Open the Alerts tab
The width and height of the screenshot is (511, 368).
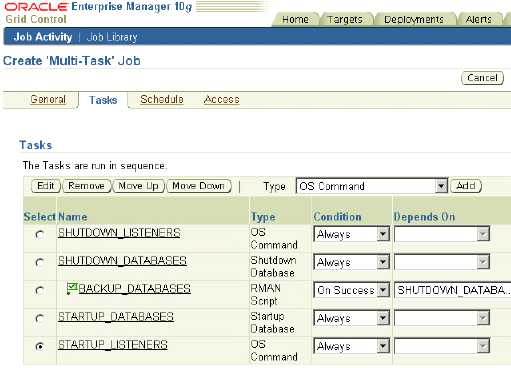479,19
